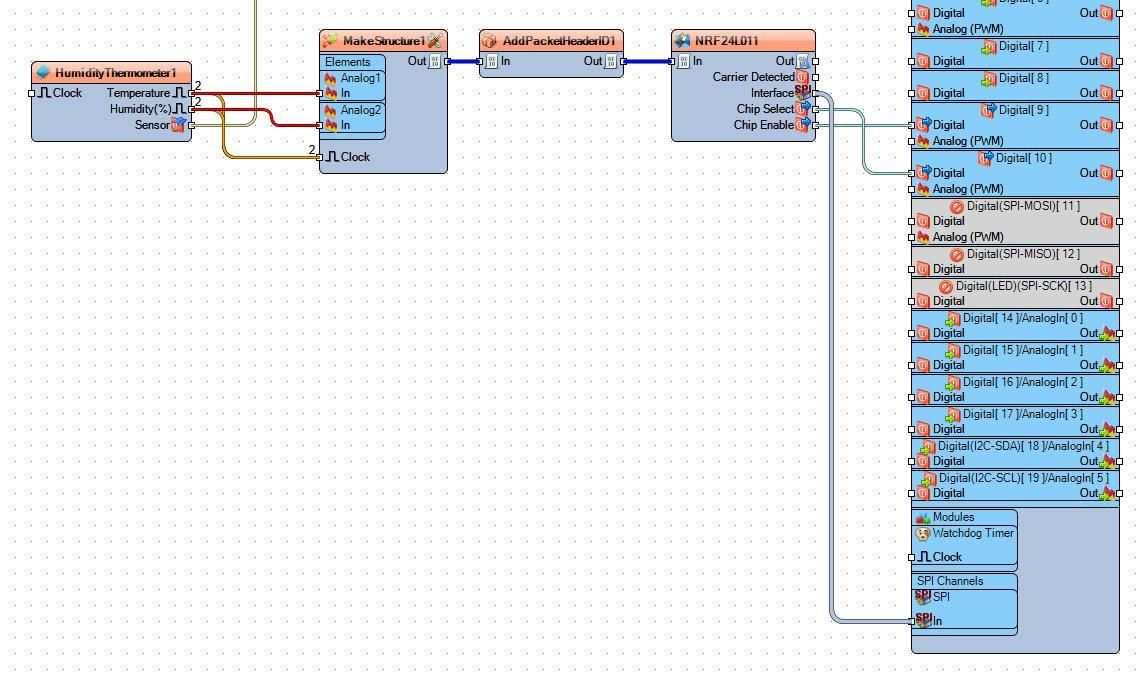This screenshot has width=1140, height=673.
Task: Open MakeStructure1 elements editor wrench icon
Action: coord(435,41)
